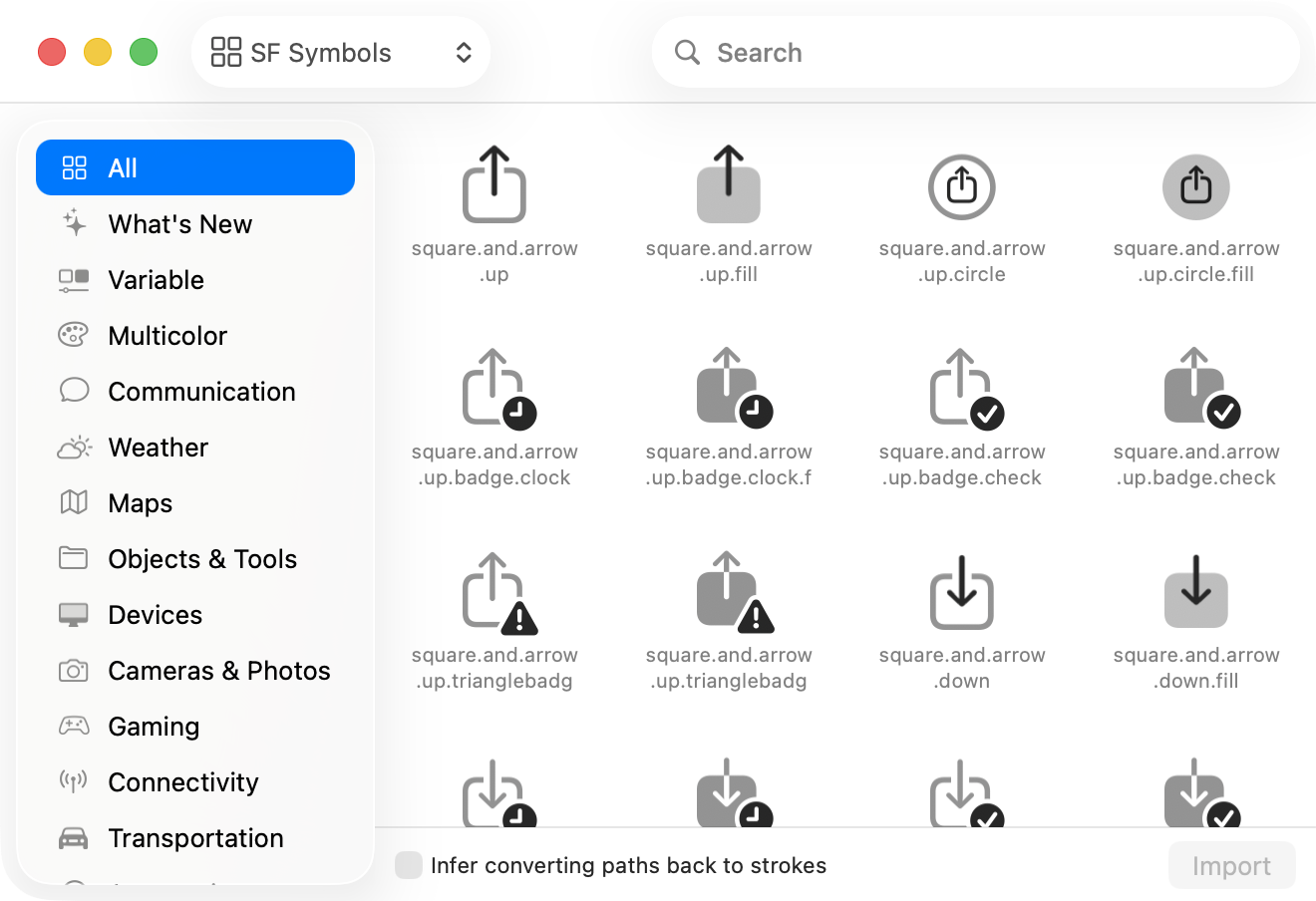Pick the square.and.arrow.up.circle outline symbol
Image resolution: width=1316 pixels, height=901 pixels.
click(962, 186)
